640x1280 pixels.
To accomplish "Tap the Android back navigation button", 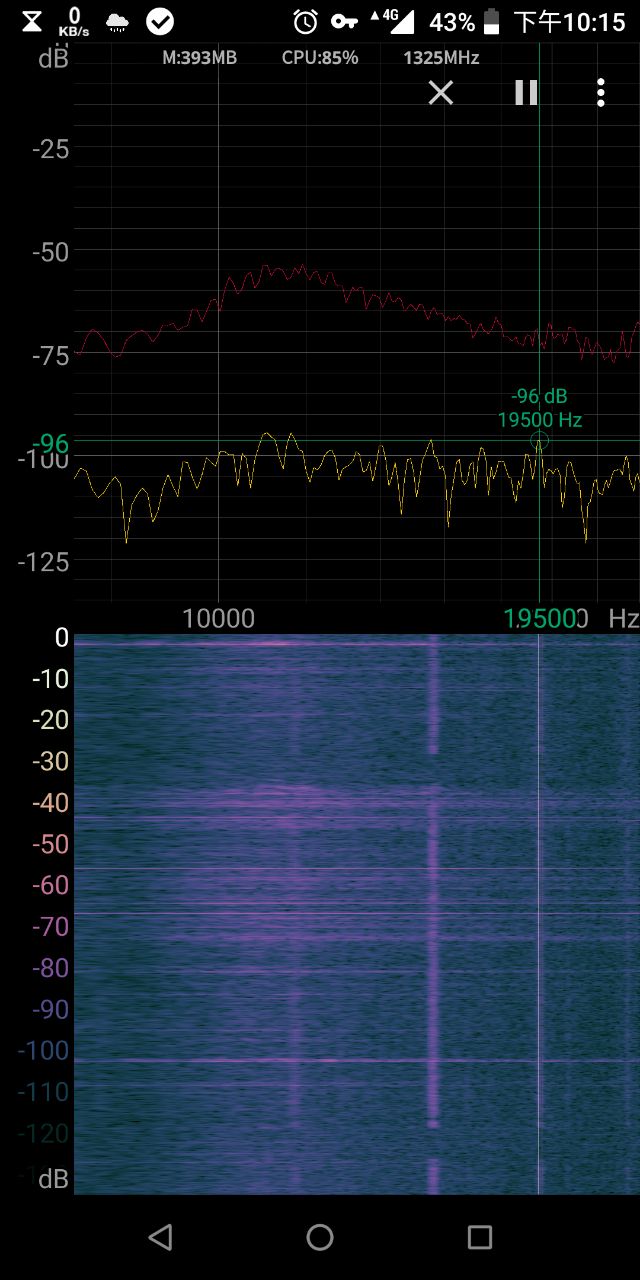I will tap(160, 1237).
